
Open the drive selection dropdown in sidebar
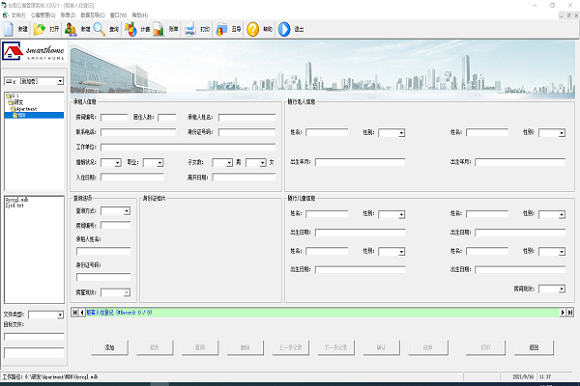pyautogui.click(x=60, y=81)
